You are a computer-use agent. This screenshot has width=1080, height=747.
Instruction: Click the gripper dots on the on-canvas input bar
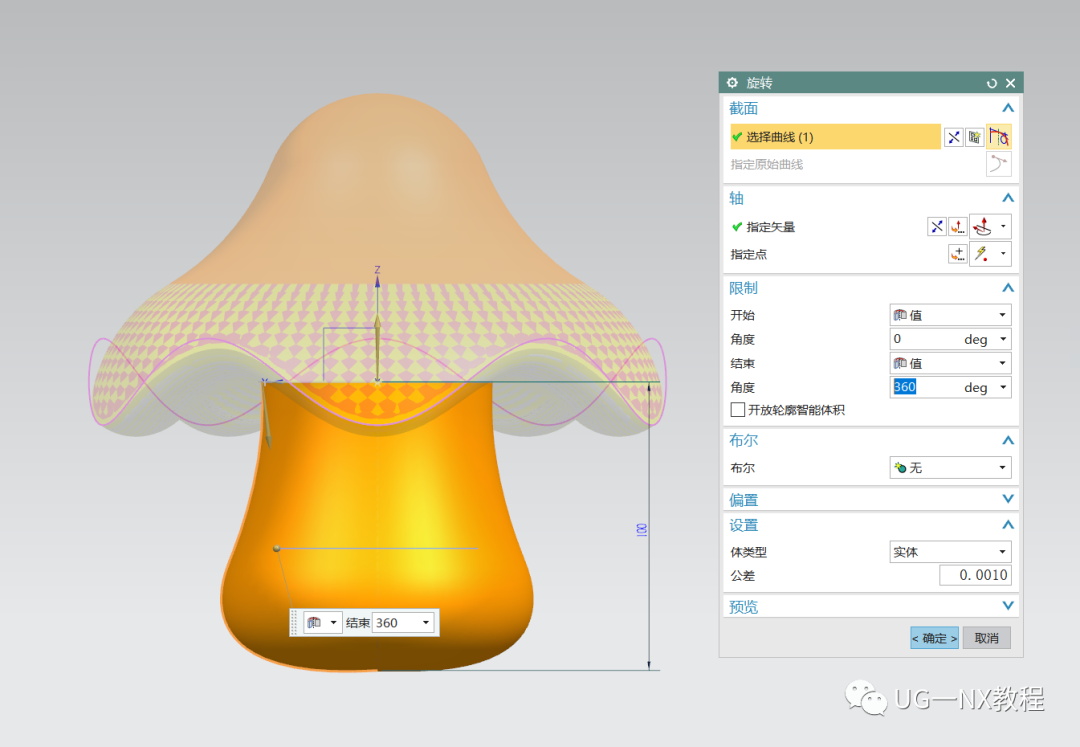pyautogui.click(x=295, y=622)
